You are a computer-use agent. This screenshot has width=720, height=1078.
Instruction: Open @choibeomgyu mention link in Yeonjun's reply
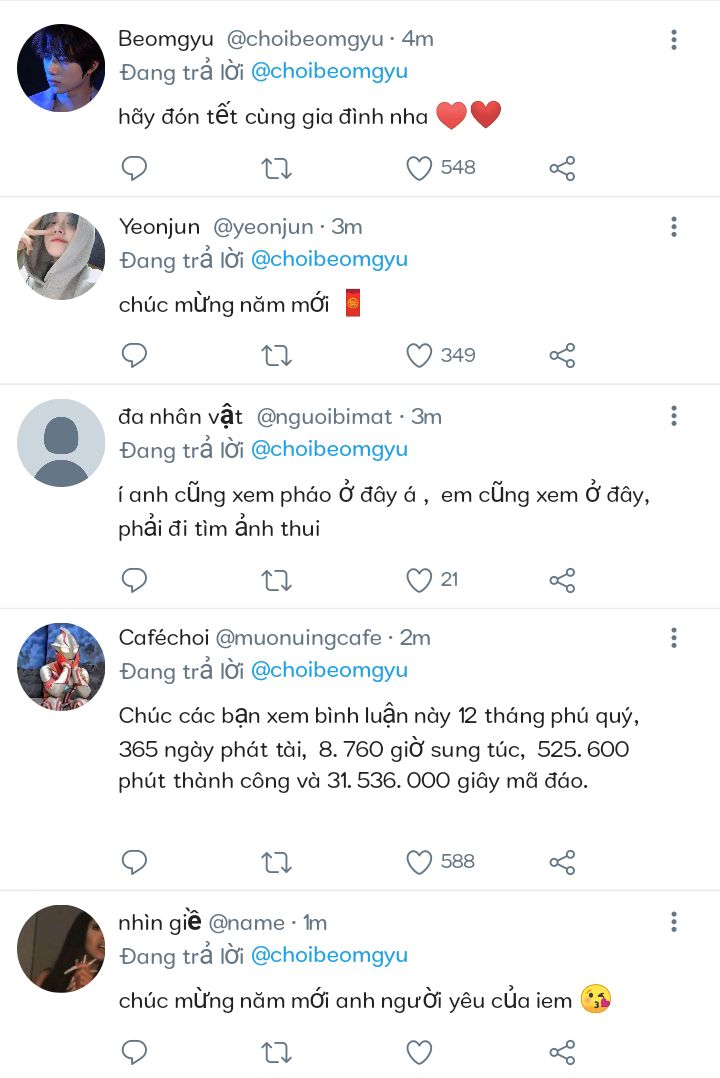329,259
